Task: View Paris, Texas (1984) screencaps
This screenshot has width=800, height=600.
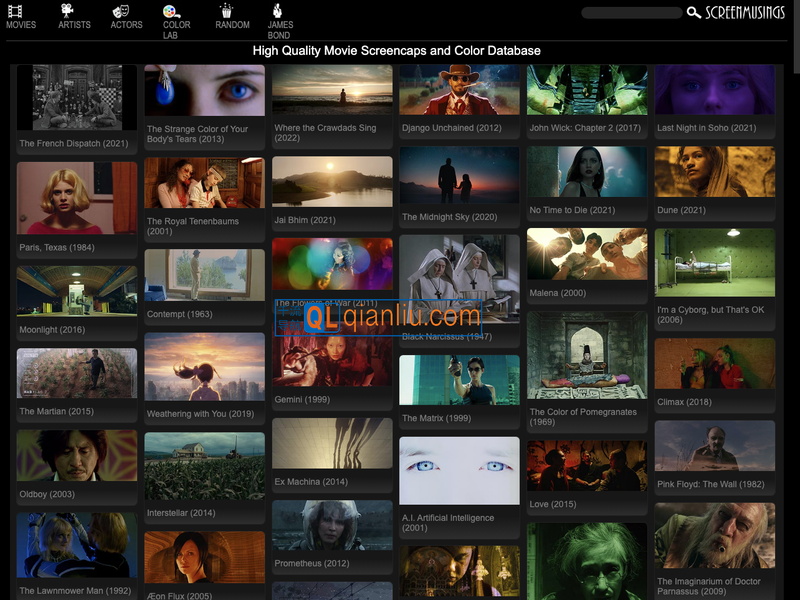Action: 77,198
